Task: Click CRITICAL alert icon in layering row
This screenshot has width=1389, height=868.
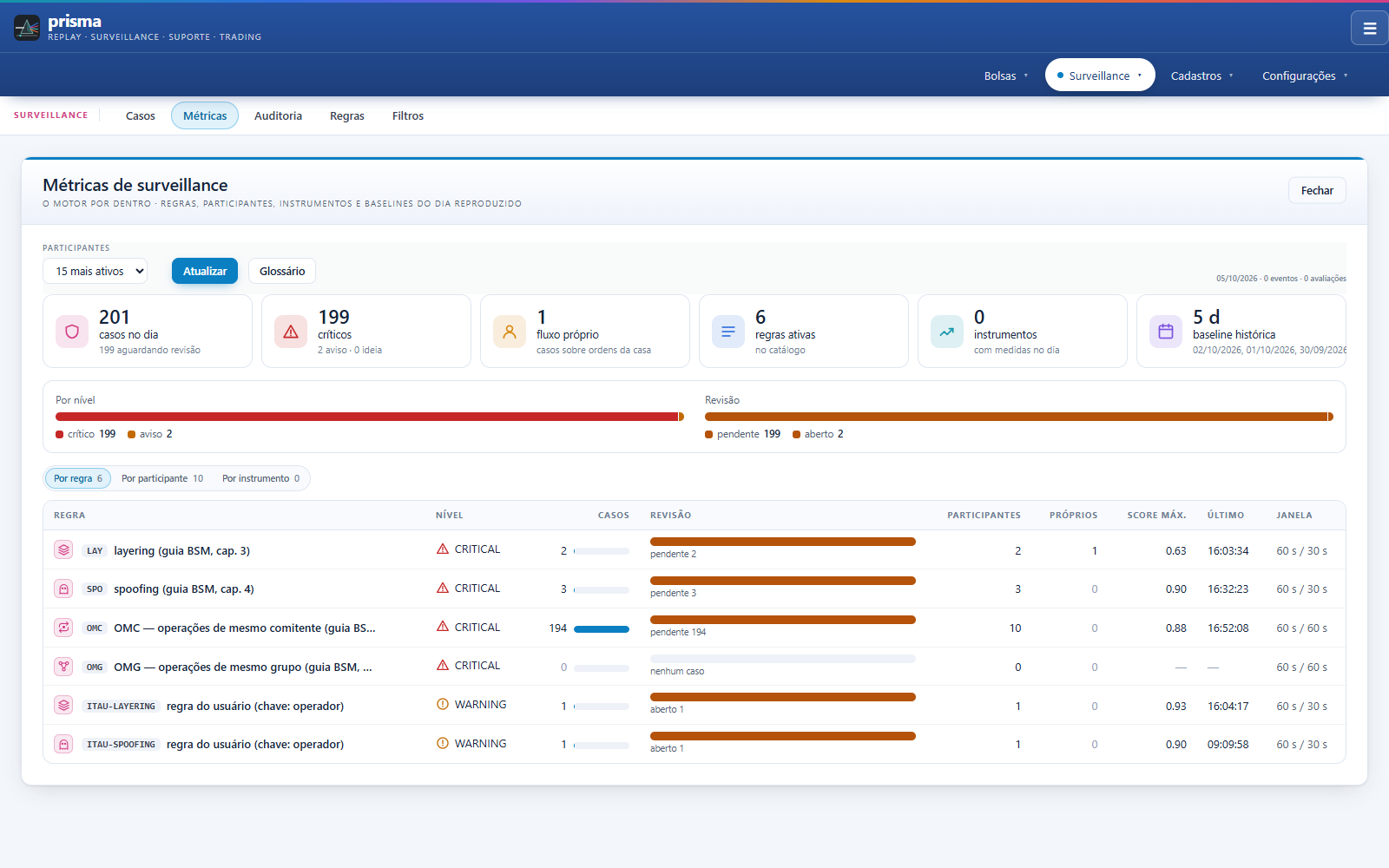Action: point(443,549)
